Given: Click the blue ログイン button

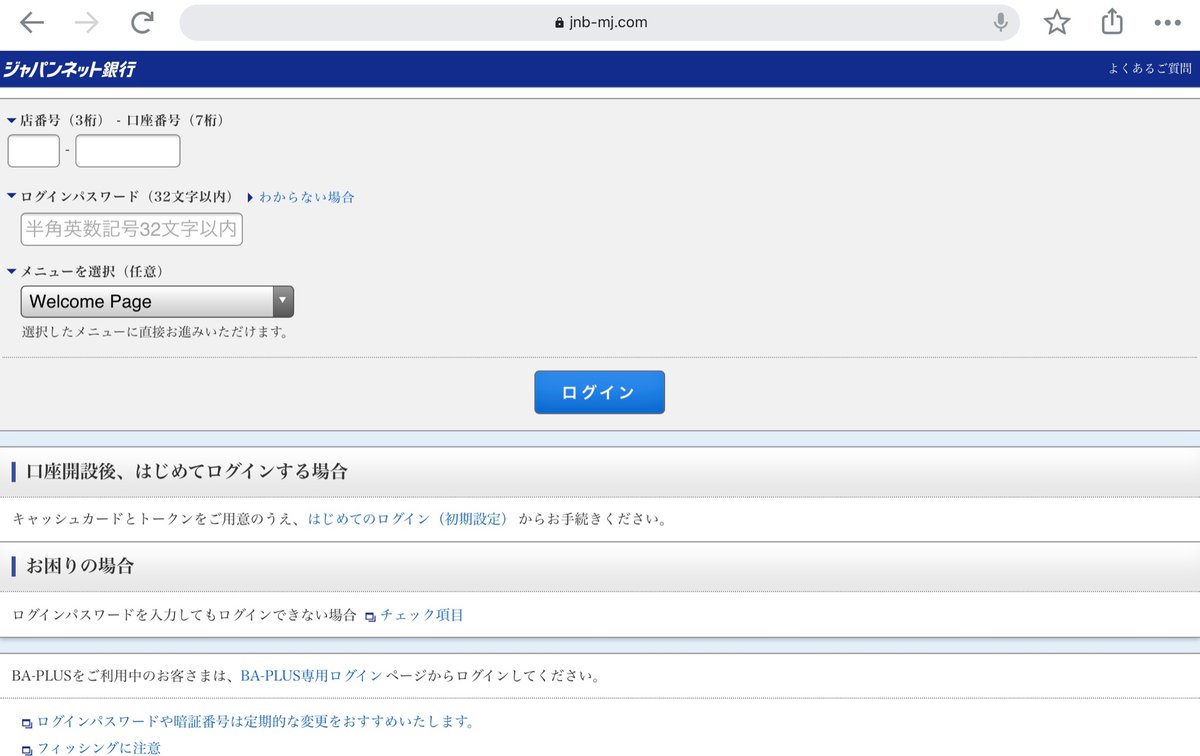Looking at the screenshot, I should [599, 392].
